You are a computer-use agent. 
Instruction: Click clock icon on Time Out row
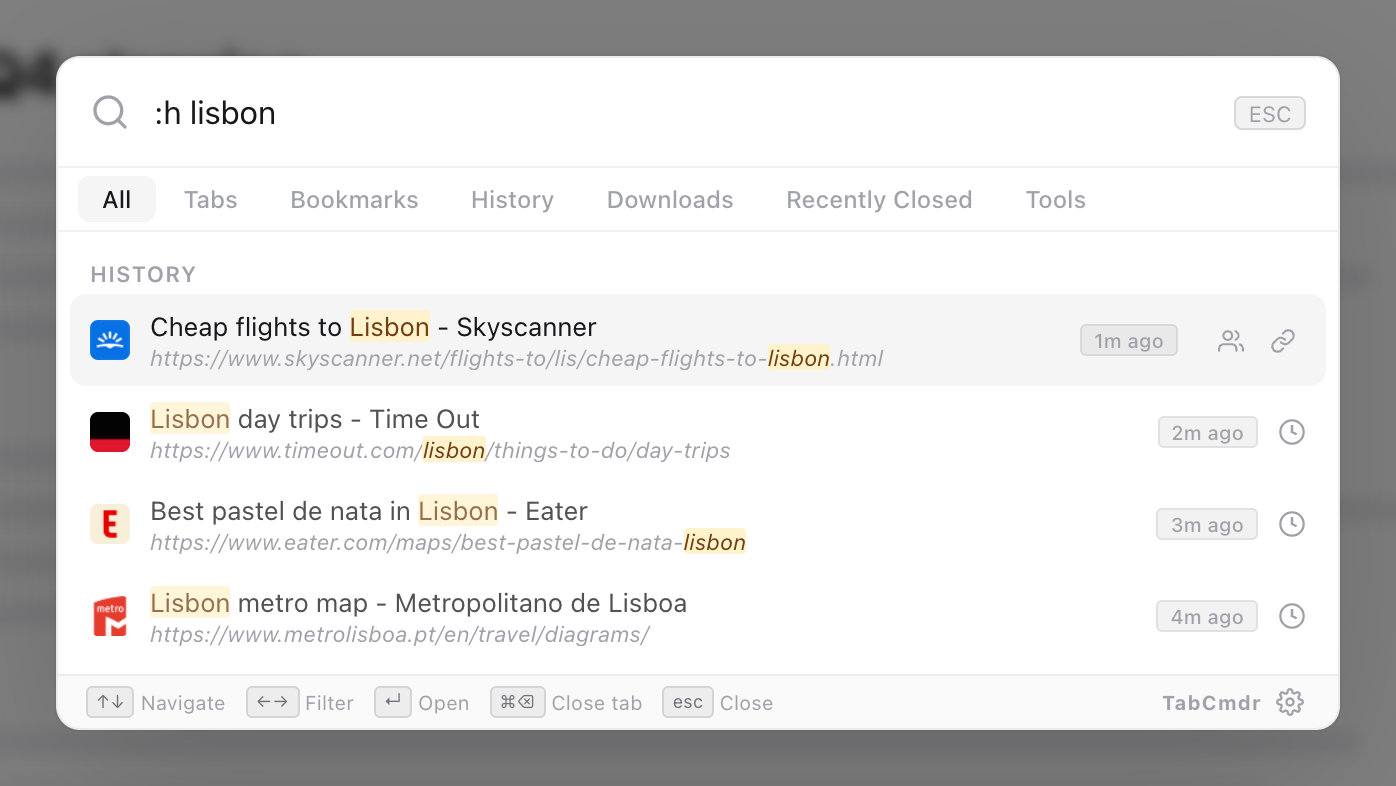click(1292, 432)
